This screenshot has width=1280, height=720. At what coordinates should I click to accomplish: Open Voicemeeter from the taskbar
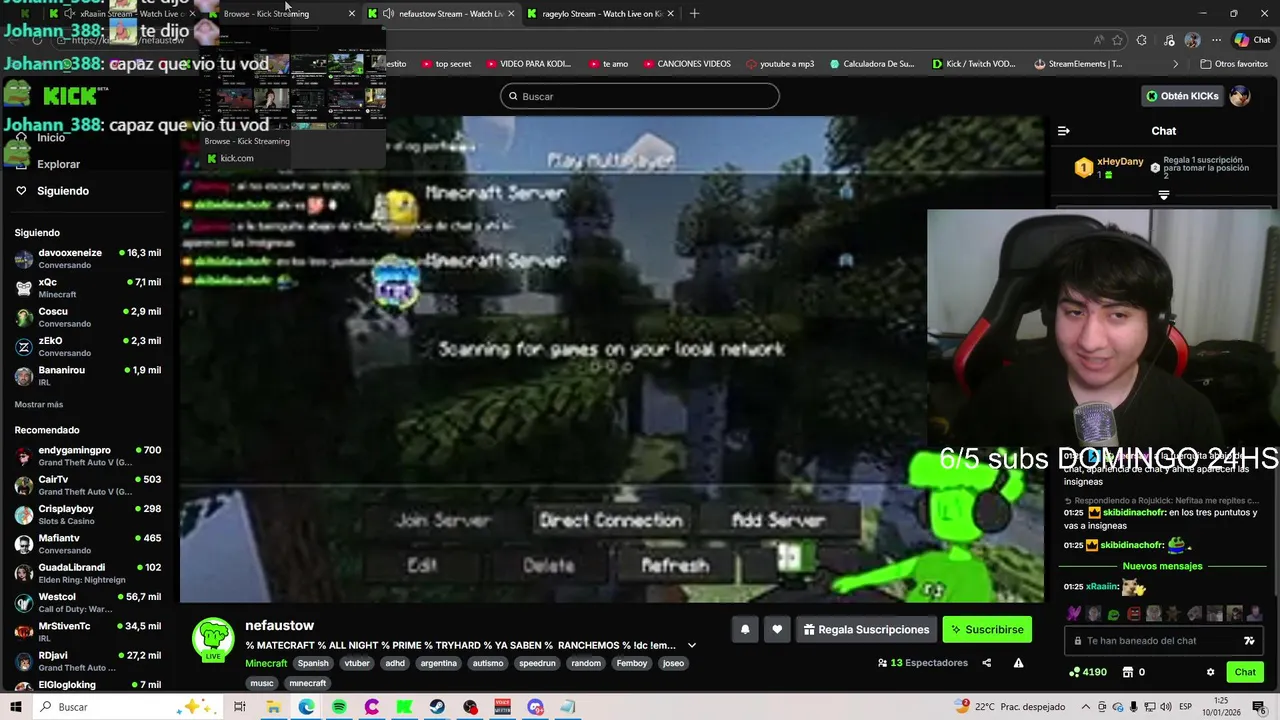pyautogui.click(x=503, y=707)
